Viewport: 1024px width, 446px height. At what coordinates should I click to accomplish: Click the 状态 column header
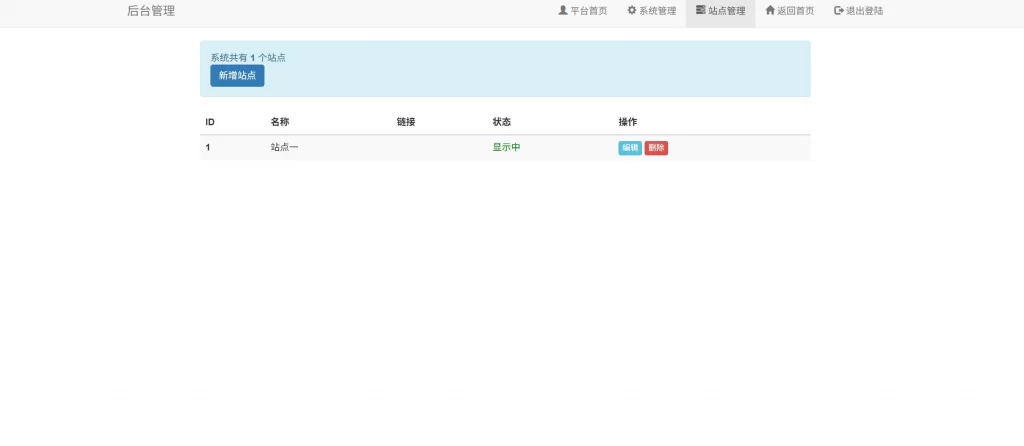(x=502, y=122)
